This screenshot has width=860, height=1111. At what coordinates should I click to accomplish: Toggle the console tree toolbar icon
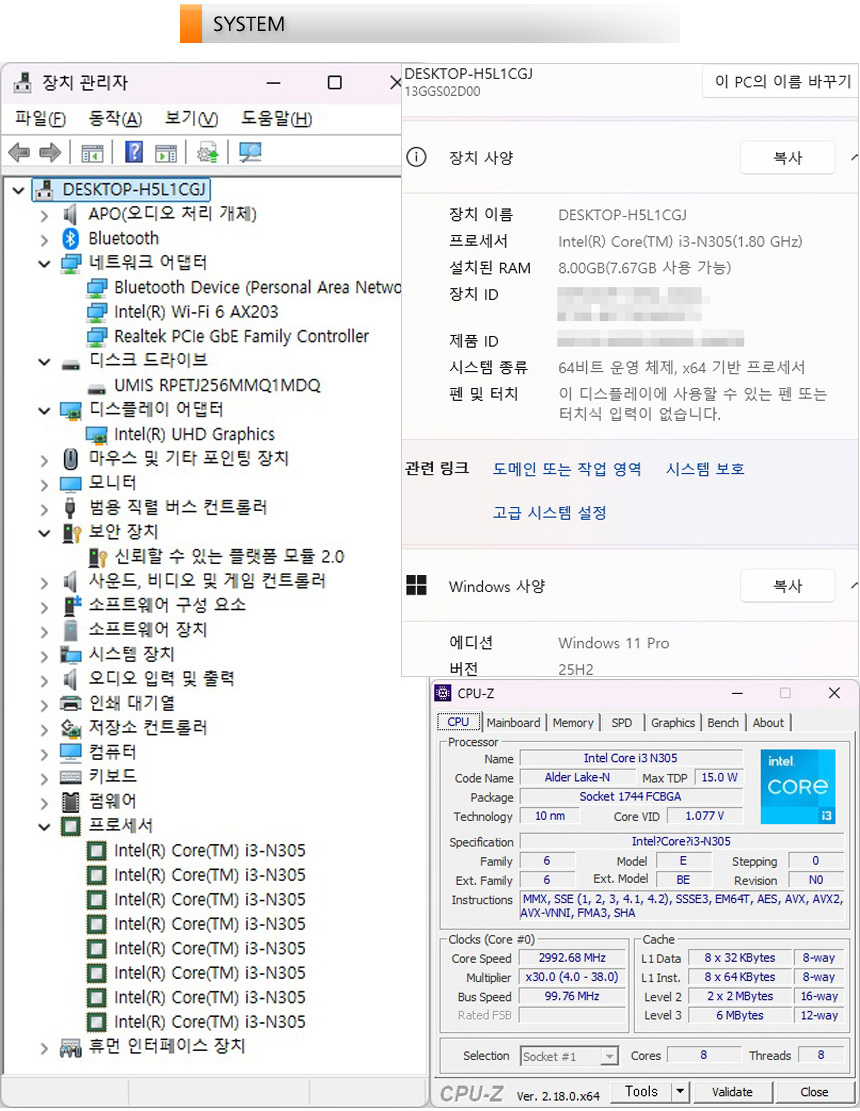(92, 153)
